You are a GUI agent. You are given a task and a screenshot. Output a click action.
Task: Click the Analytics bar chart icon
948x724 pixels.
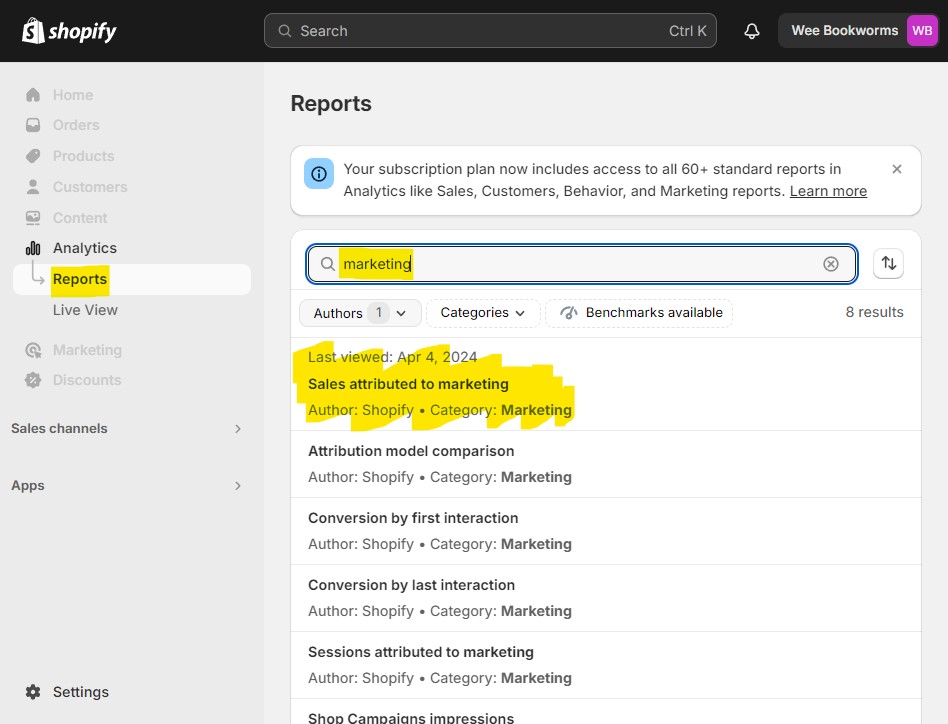click(33, 248)
